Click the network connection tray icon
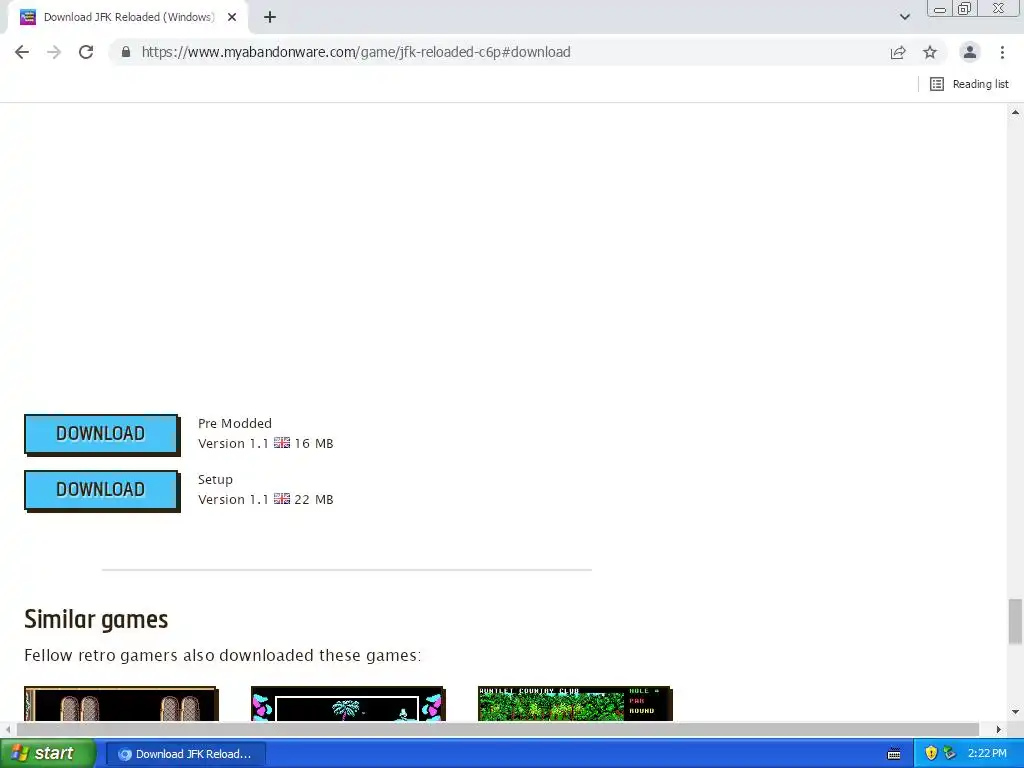The width and height of the screenshot is (1024, 768). pyautogui.click(x=949, y=754)
